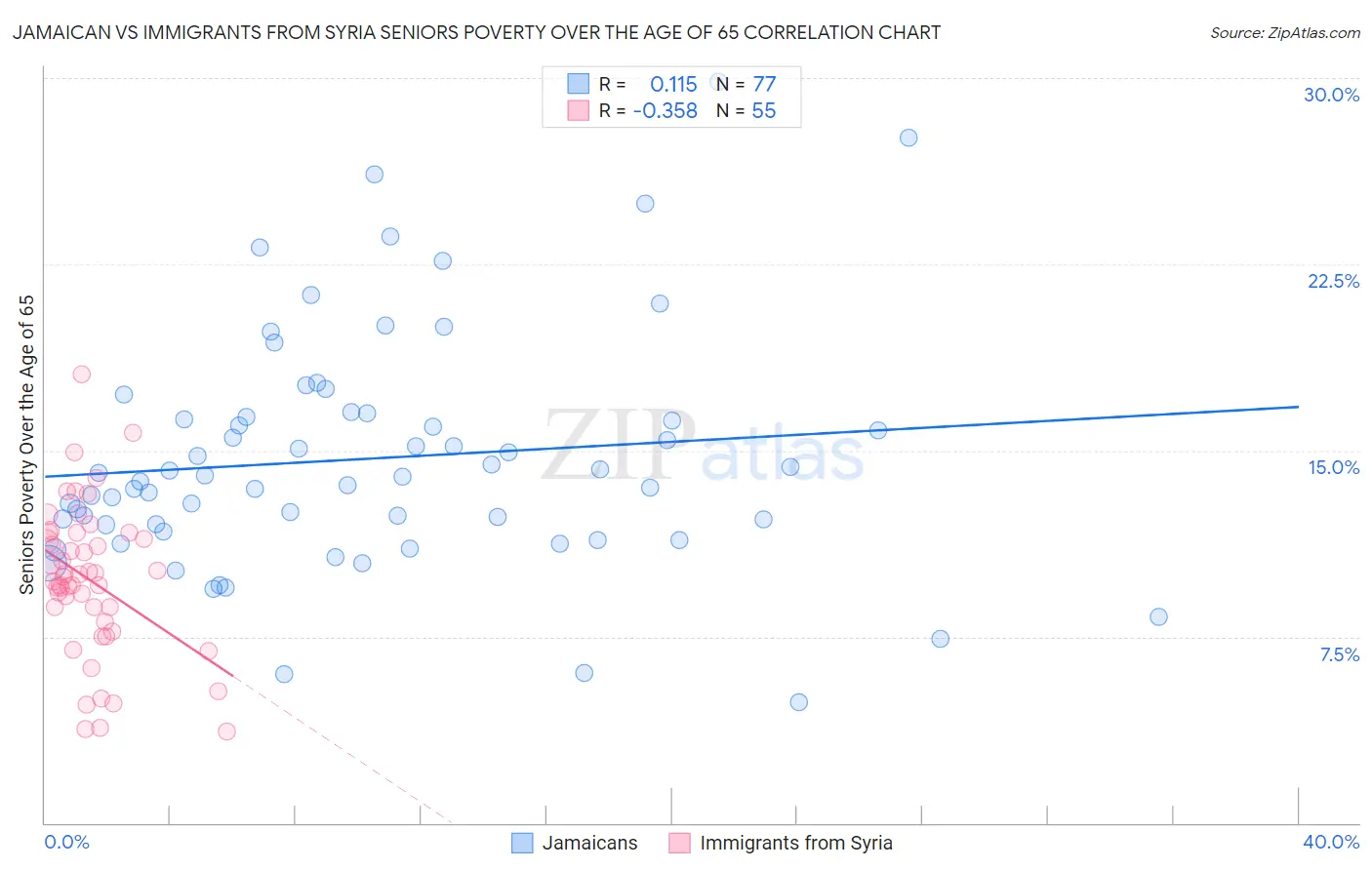Click the pink swatch beside R = -0.358
Screen dimensions: 1372x870
pyautogui.click(x=578, y=110)
